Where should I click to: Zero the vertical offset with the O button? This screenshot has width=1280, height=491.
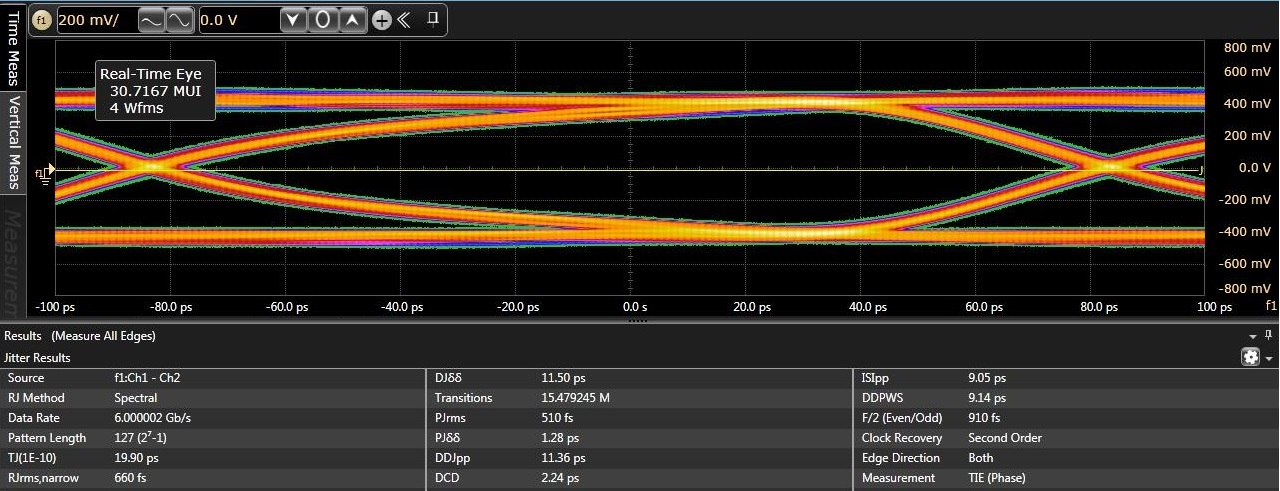click(x=322, y=20)
